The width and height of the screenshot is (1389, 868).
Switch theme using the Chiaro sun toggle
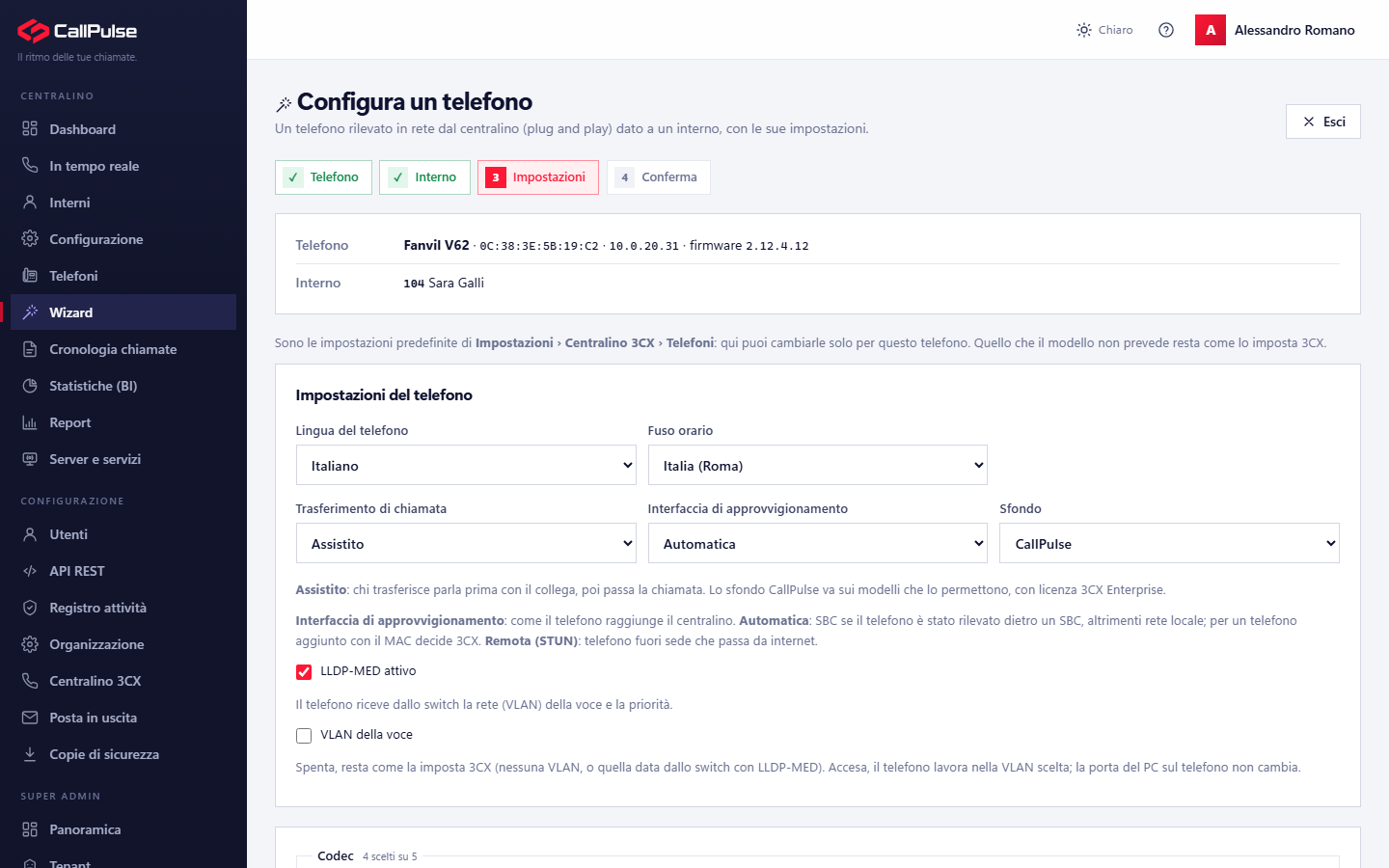click(1104, 30)
